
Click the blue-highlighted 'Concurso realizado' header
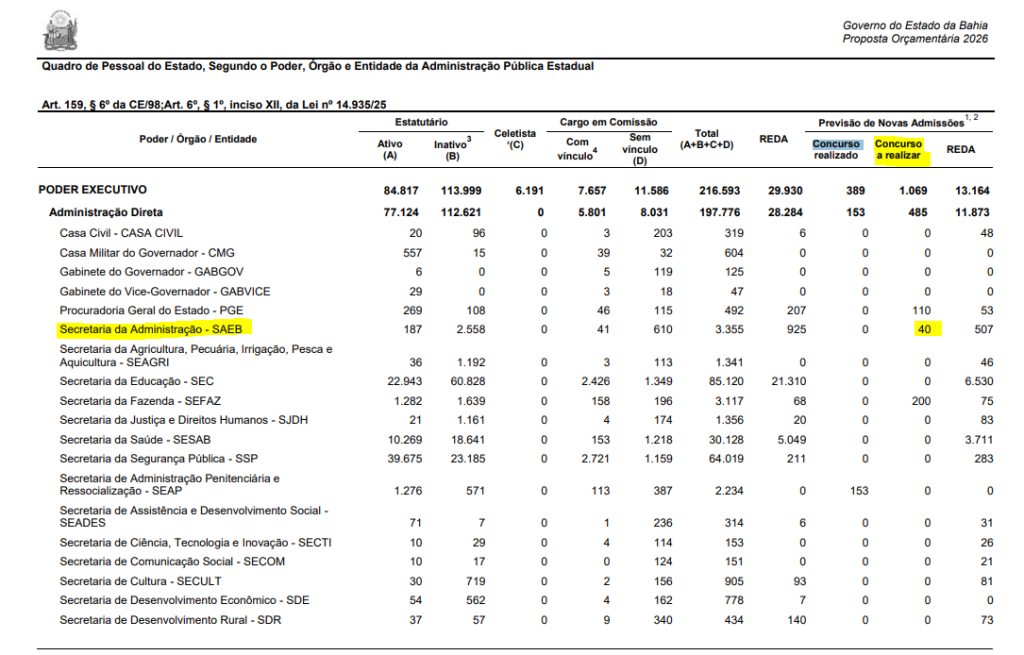(x=836, y=150)
